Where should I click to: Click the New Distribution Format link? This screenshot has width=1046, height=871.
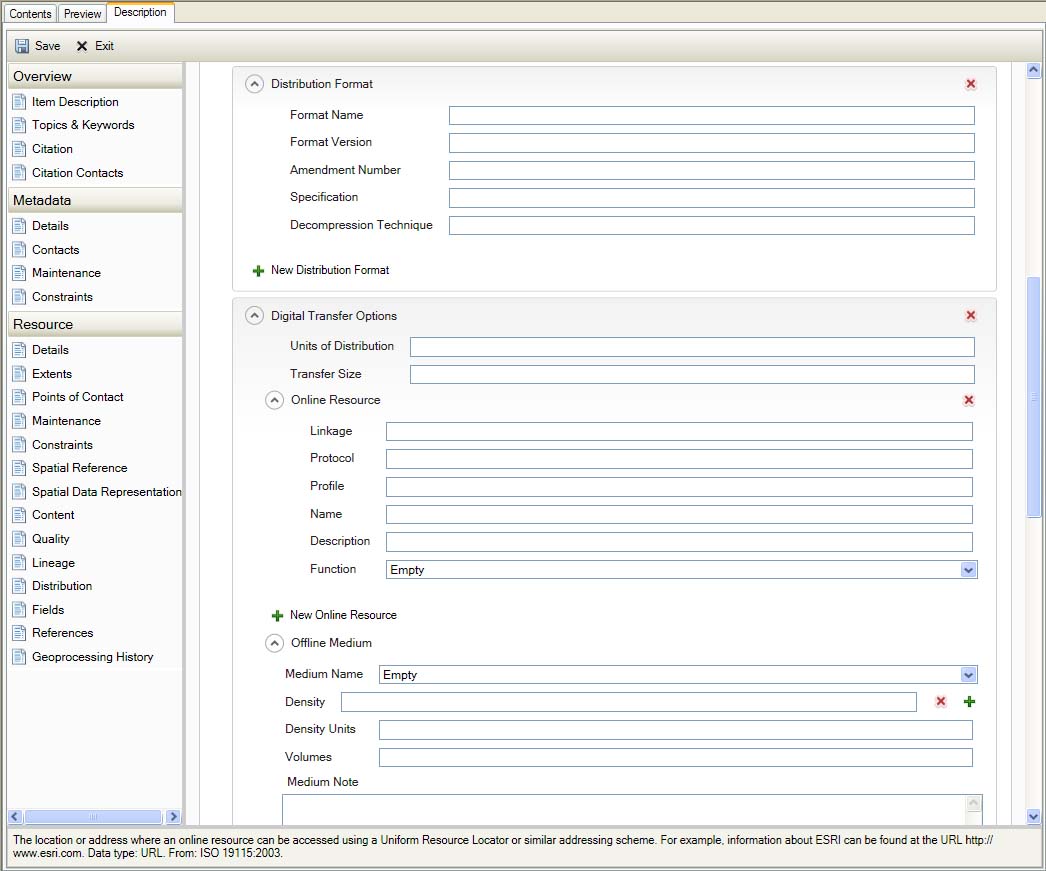[x=329, y=270]
